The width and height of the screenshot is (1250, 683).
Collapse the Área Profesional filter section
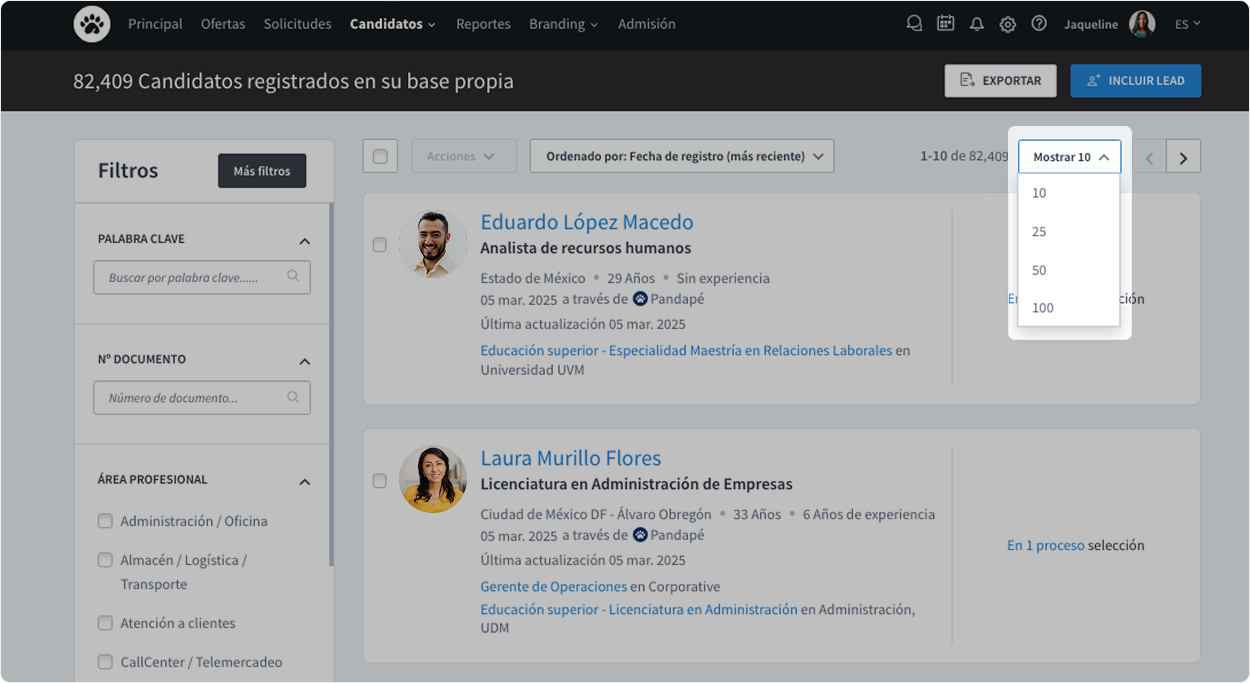point(304,481)
